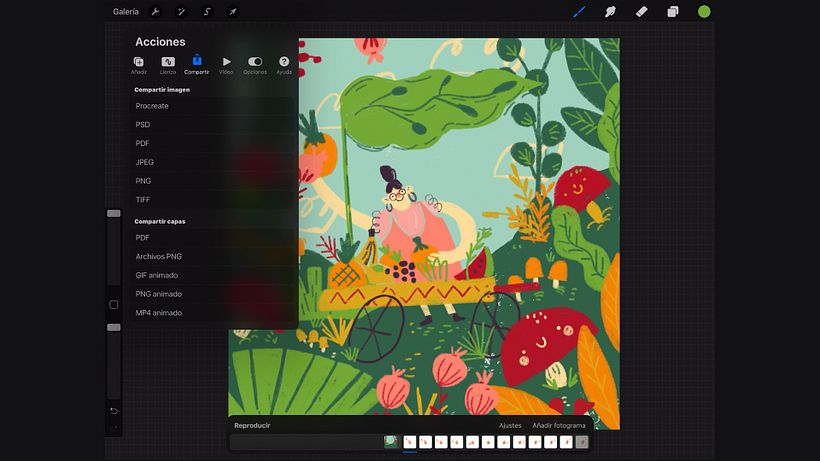Image resolution: width=820 pixels, height=461 pixels.
Task: Share image as Procreate file
Action: coord(212,106)
